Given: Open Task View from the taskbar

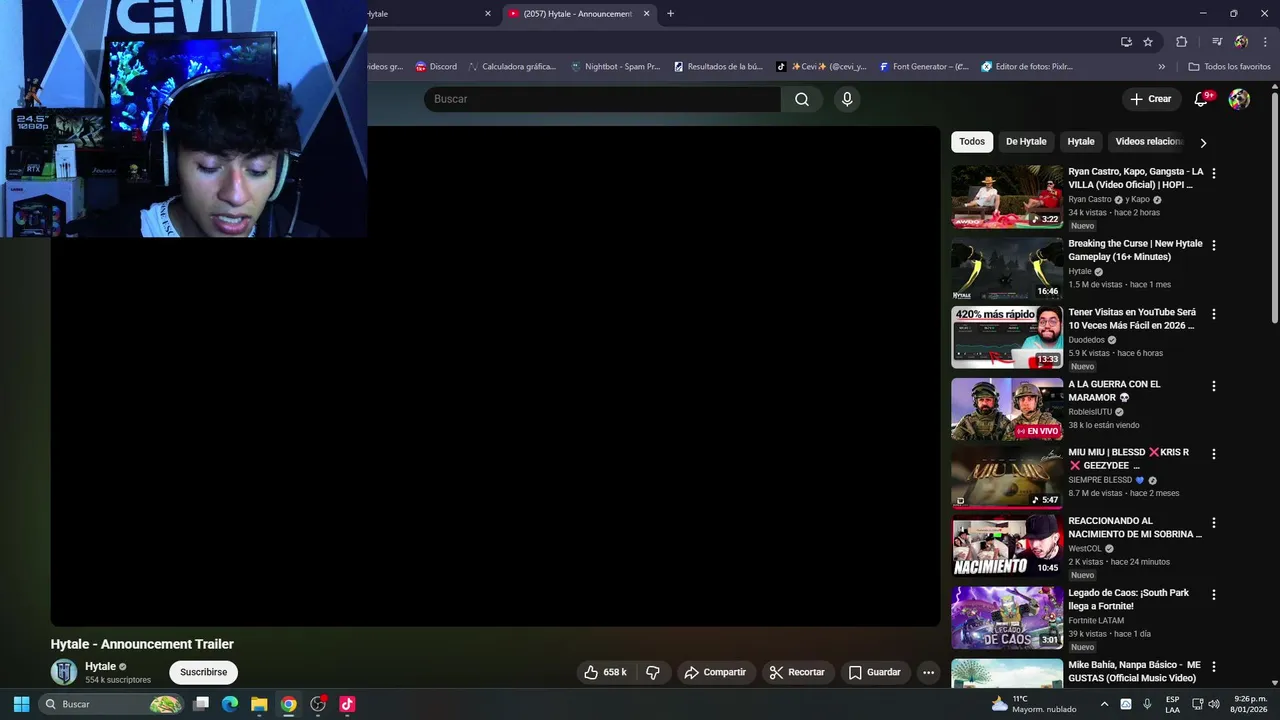Looking at the screenshot, I should (201, 704).
